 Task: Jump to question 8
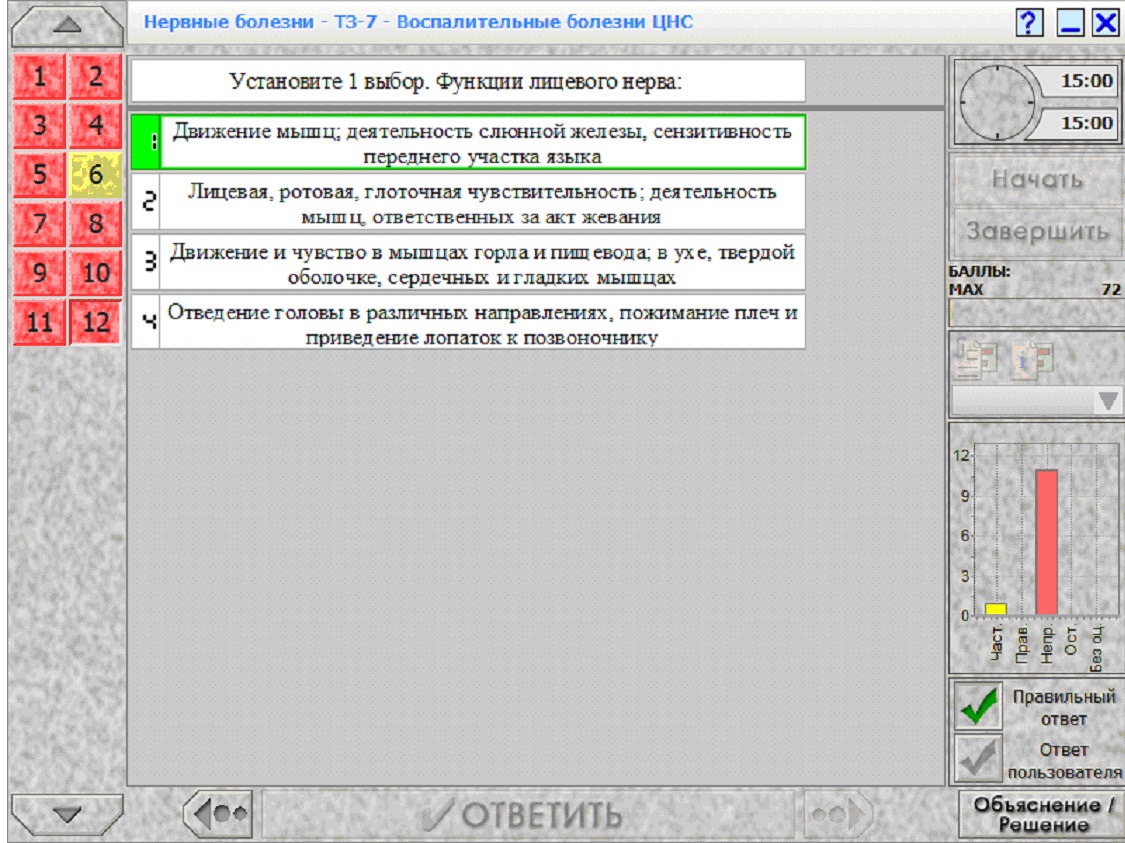tap(95, 223)
